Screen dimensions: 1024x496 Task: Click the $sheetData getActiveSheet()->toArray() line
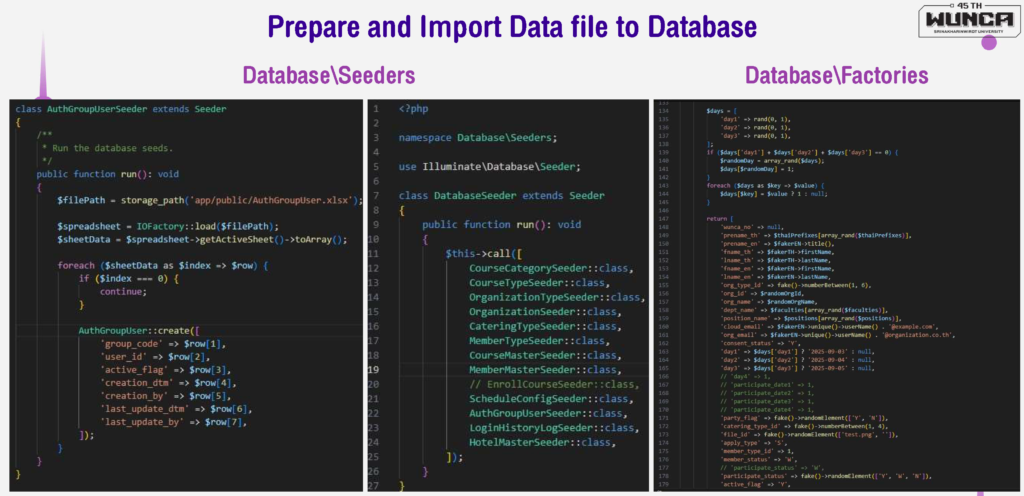202,240
